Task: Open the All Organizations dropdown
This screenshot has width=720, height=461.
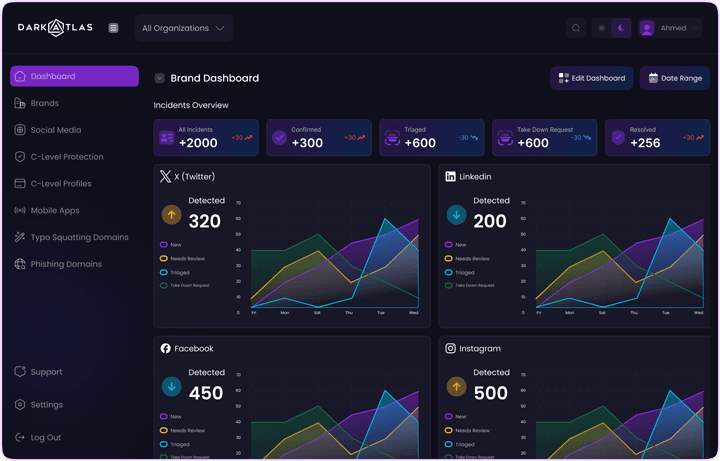Action: click(x=184, y=28)
